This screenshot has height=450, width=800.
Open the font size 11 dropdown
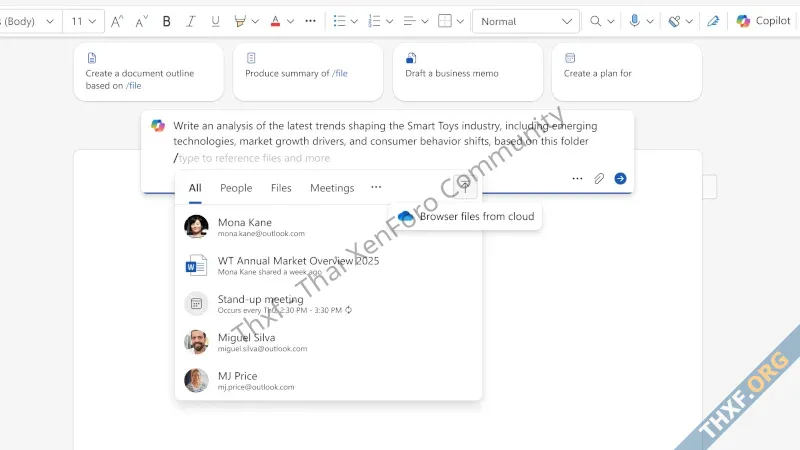click(84, 21)
